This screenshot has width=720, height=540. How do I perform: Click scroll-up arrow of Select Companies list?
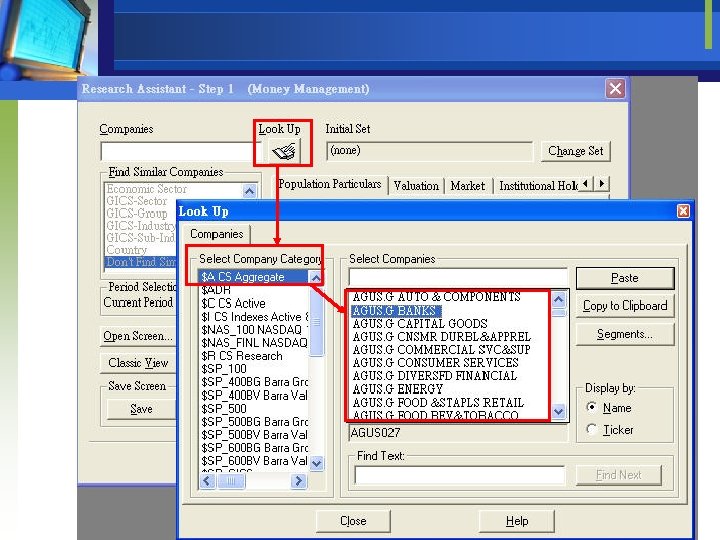[x=559, y=299]
